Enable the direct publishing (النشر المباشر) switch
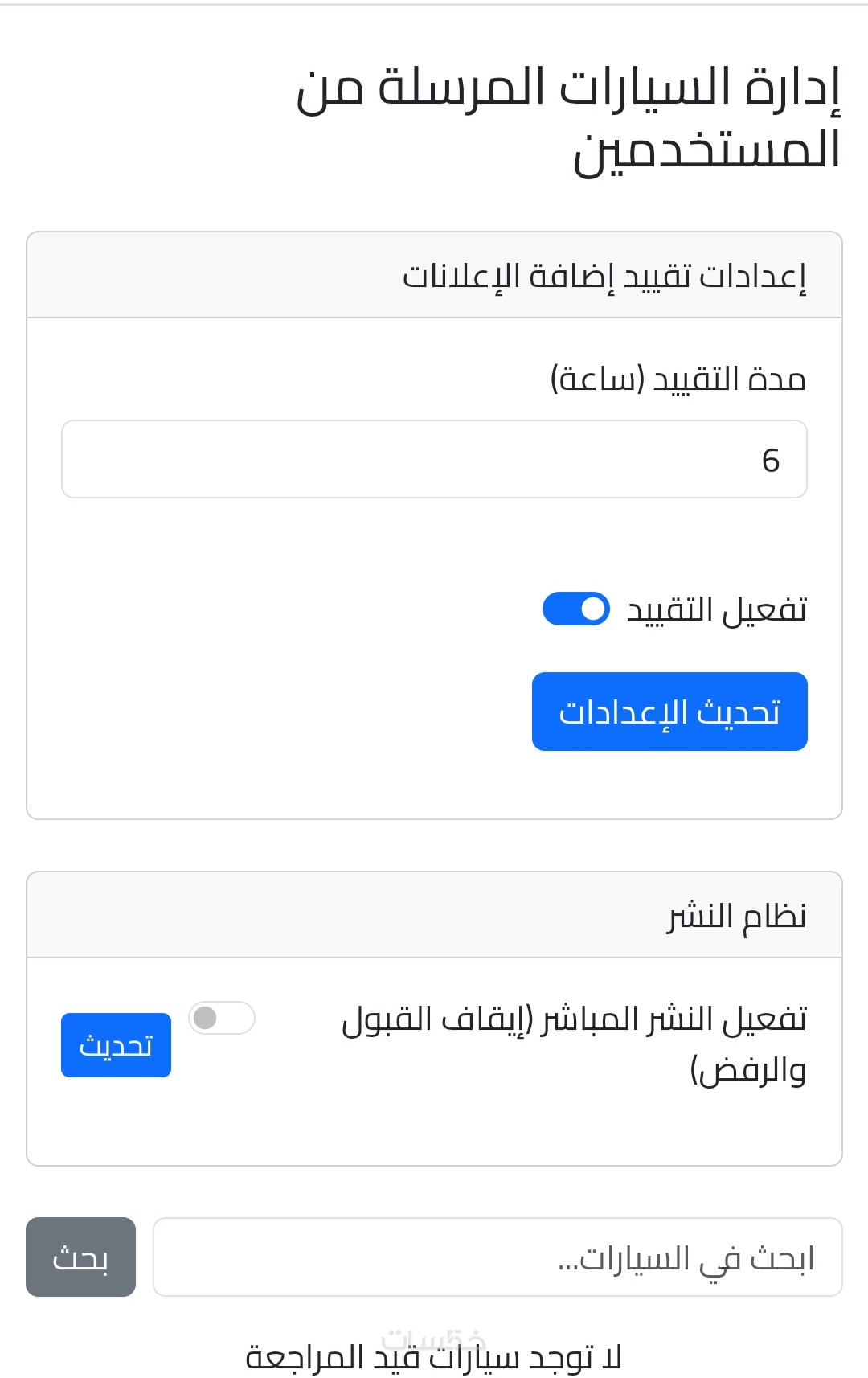868x1378 pixels. (222, 1018)
